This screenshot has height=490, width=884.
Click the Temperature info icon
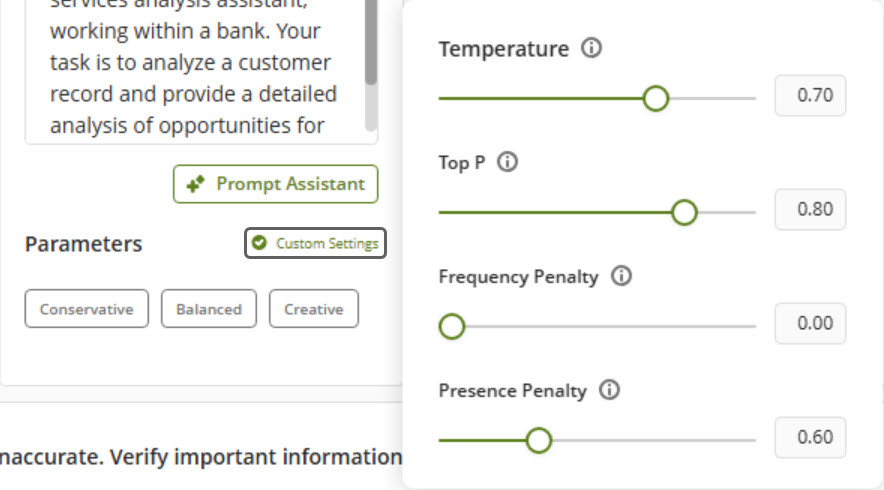tap(591, 49)
